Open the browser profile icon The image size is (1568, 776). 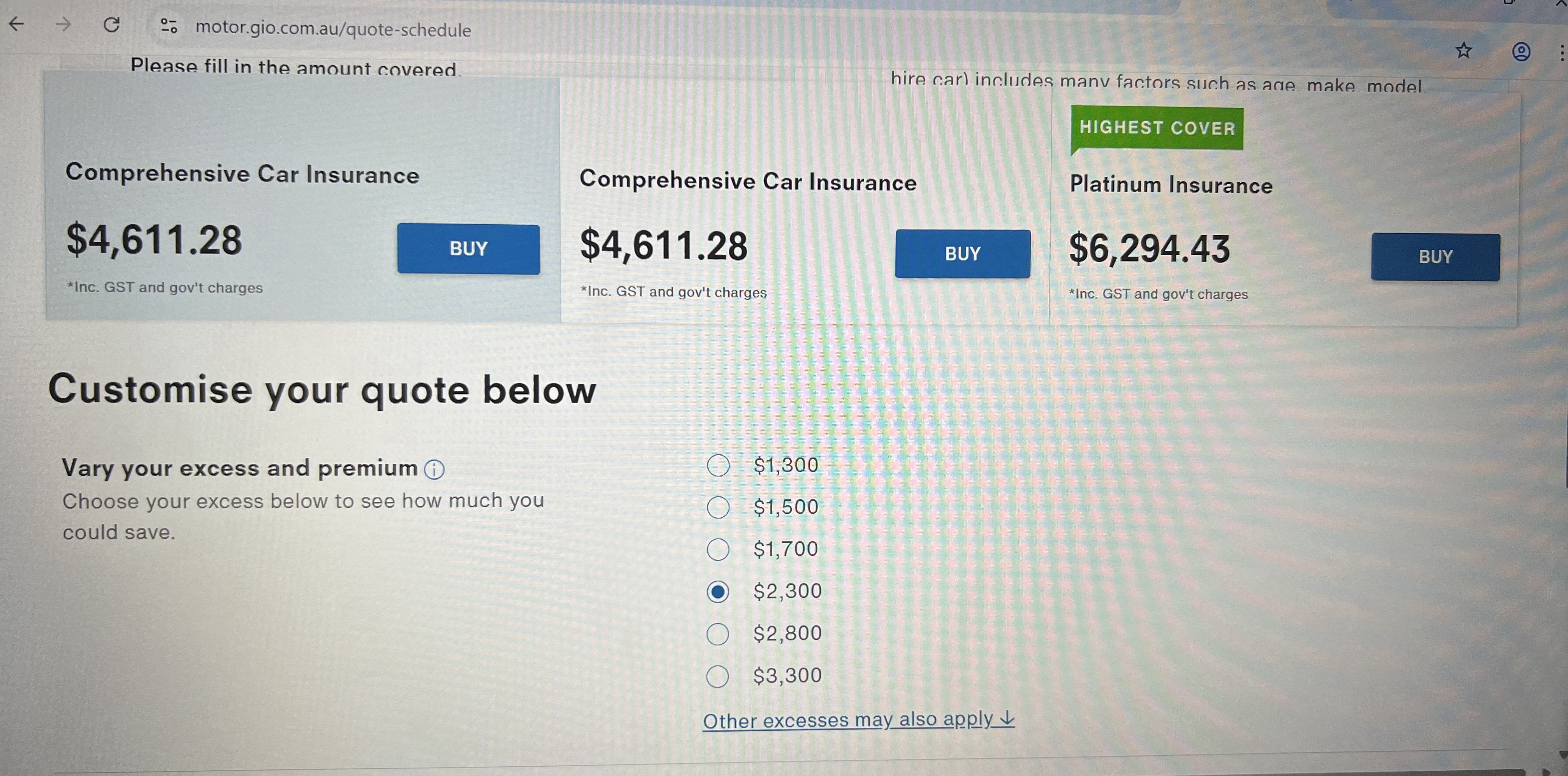point(1521,52)
